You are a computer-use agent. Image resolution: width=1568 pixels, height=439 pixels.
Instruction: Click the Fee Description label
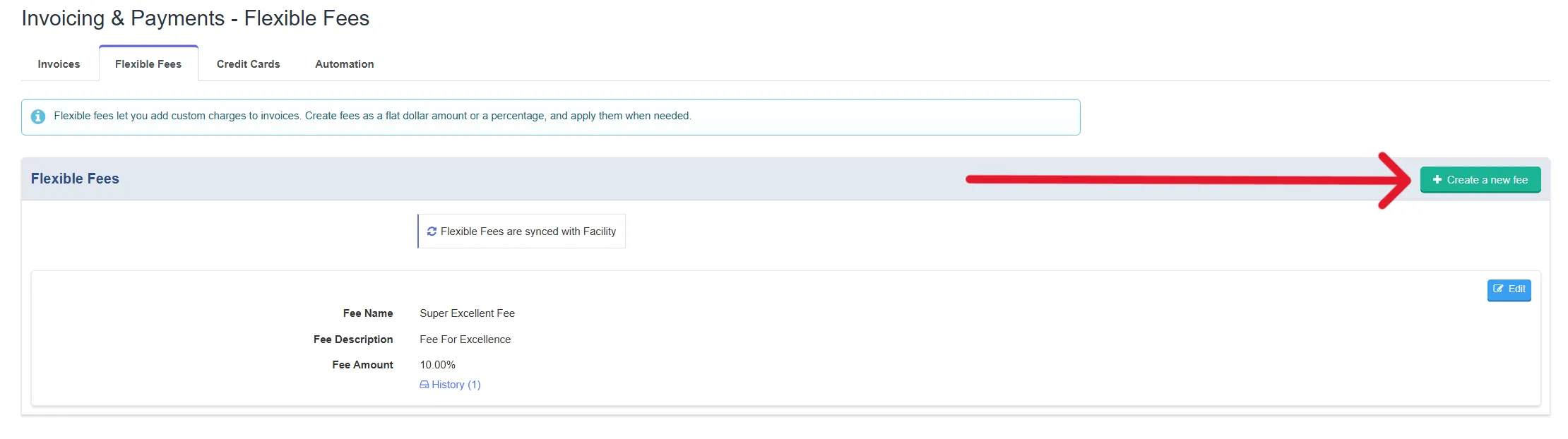[353, 339]
